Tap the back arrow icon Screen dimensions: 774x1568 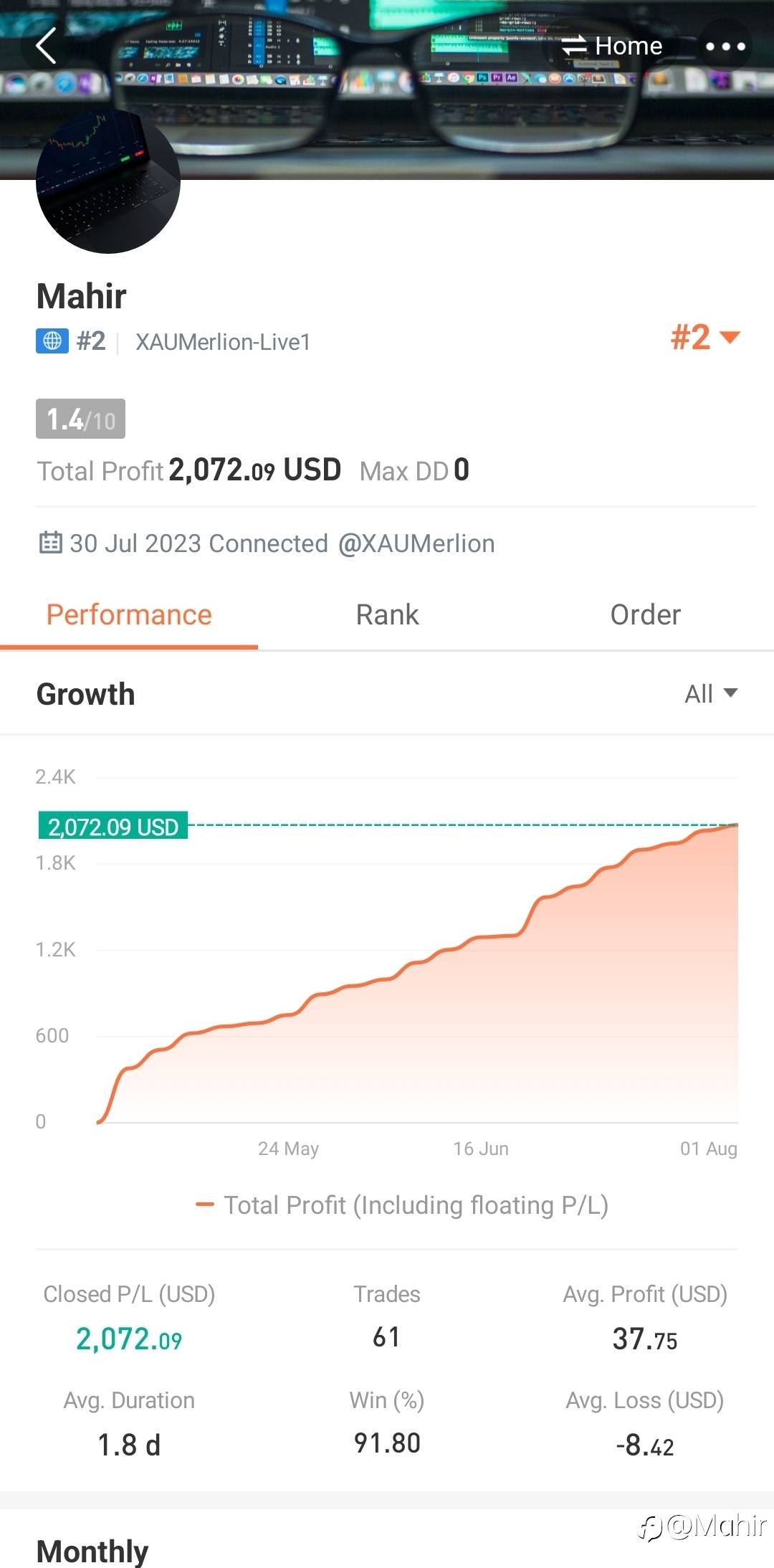pos(46,47)
